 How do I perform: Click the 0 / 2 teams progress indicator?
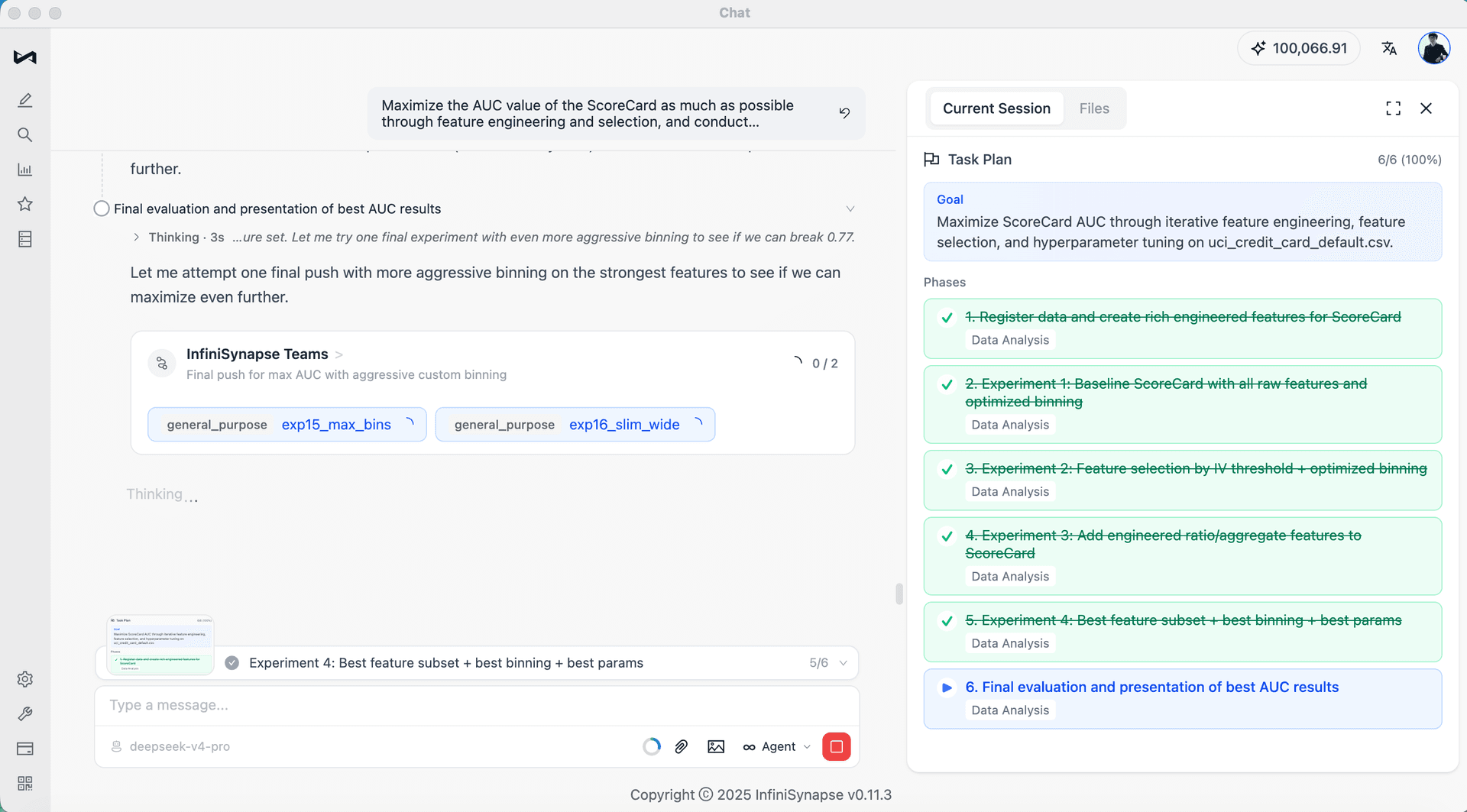817,364
